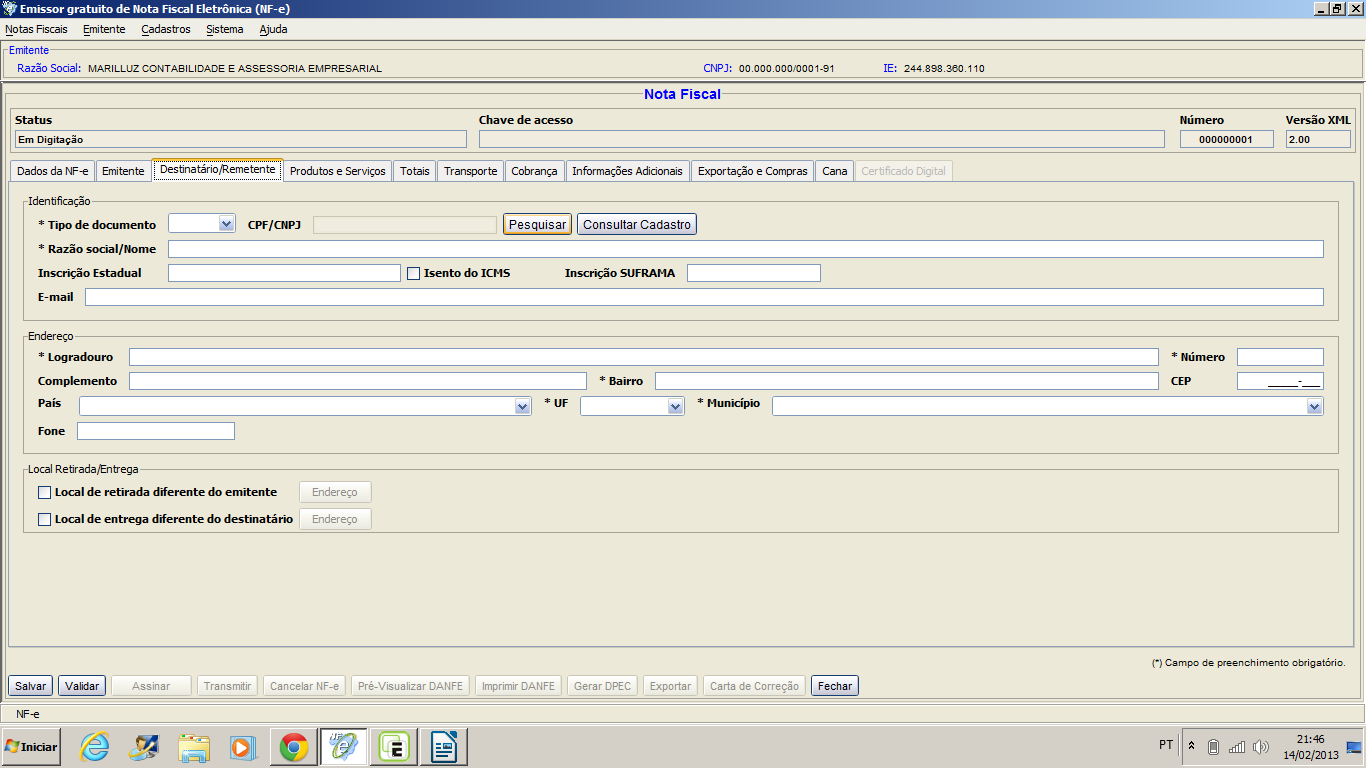Click the Chave de acesso field

coord(822,139)
